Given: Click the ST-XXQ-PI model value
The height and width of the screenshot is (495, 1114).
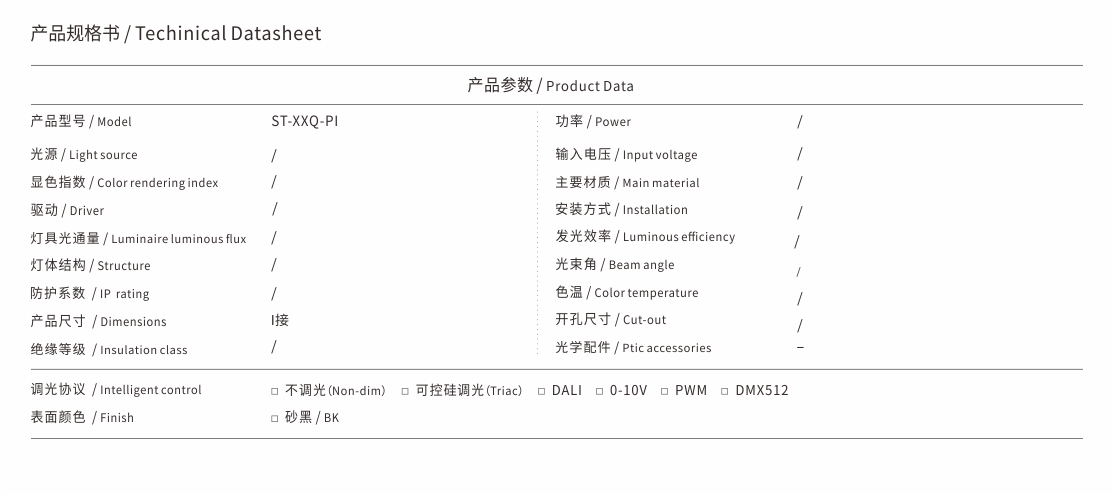Looking at the screenshot, I should click(305, 121).
